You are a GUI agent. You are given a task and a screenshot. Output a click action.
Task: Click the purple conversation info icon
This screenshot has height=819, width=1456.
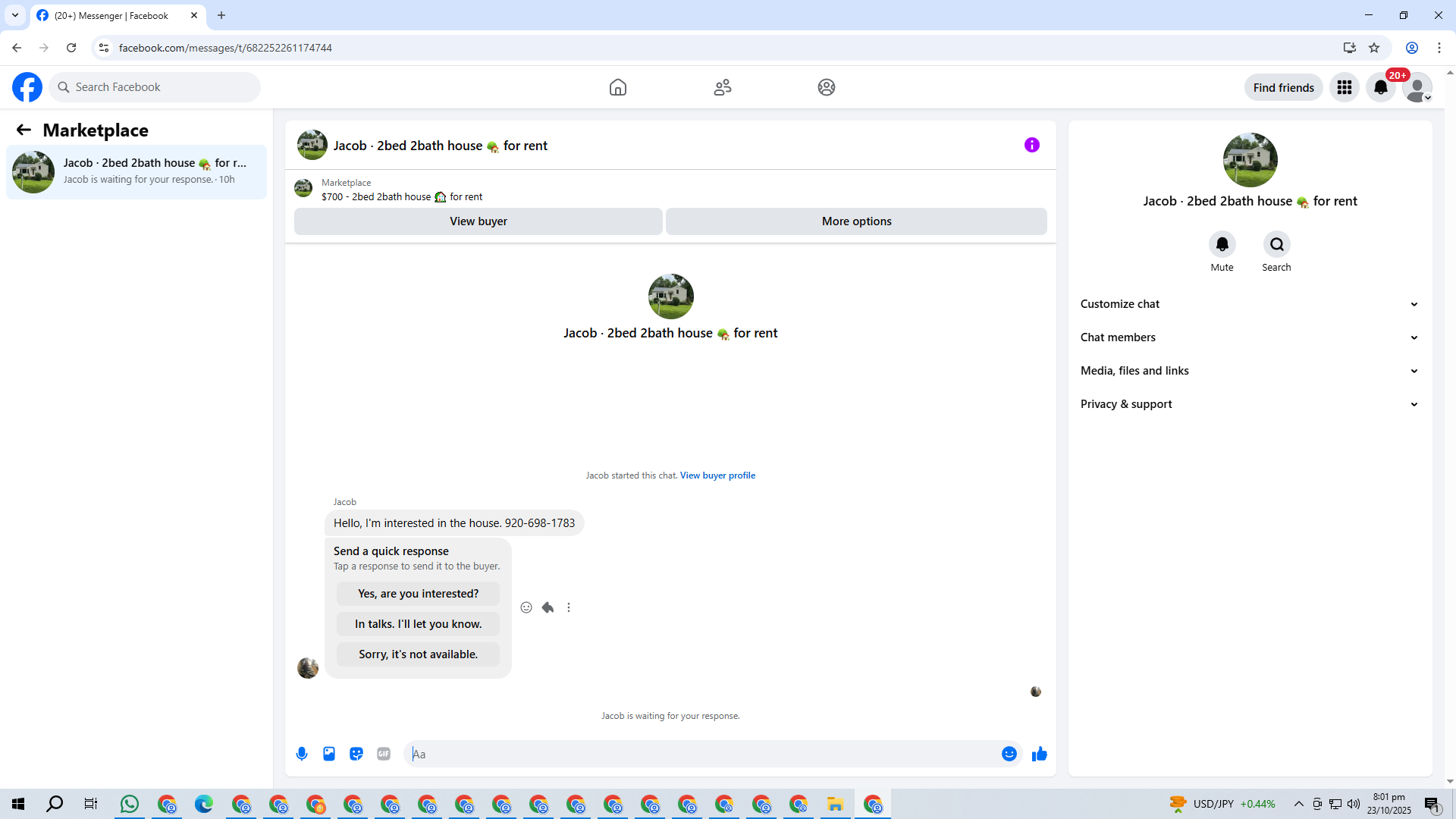tap(1031, 145)
